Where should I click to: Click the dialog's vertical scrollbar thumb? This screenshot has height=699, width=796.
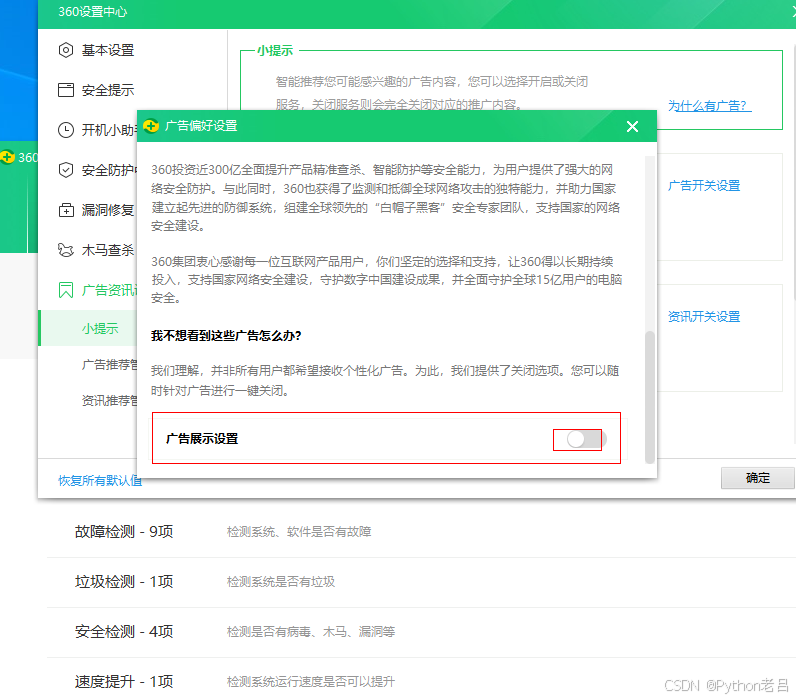click(649, 397)
